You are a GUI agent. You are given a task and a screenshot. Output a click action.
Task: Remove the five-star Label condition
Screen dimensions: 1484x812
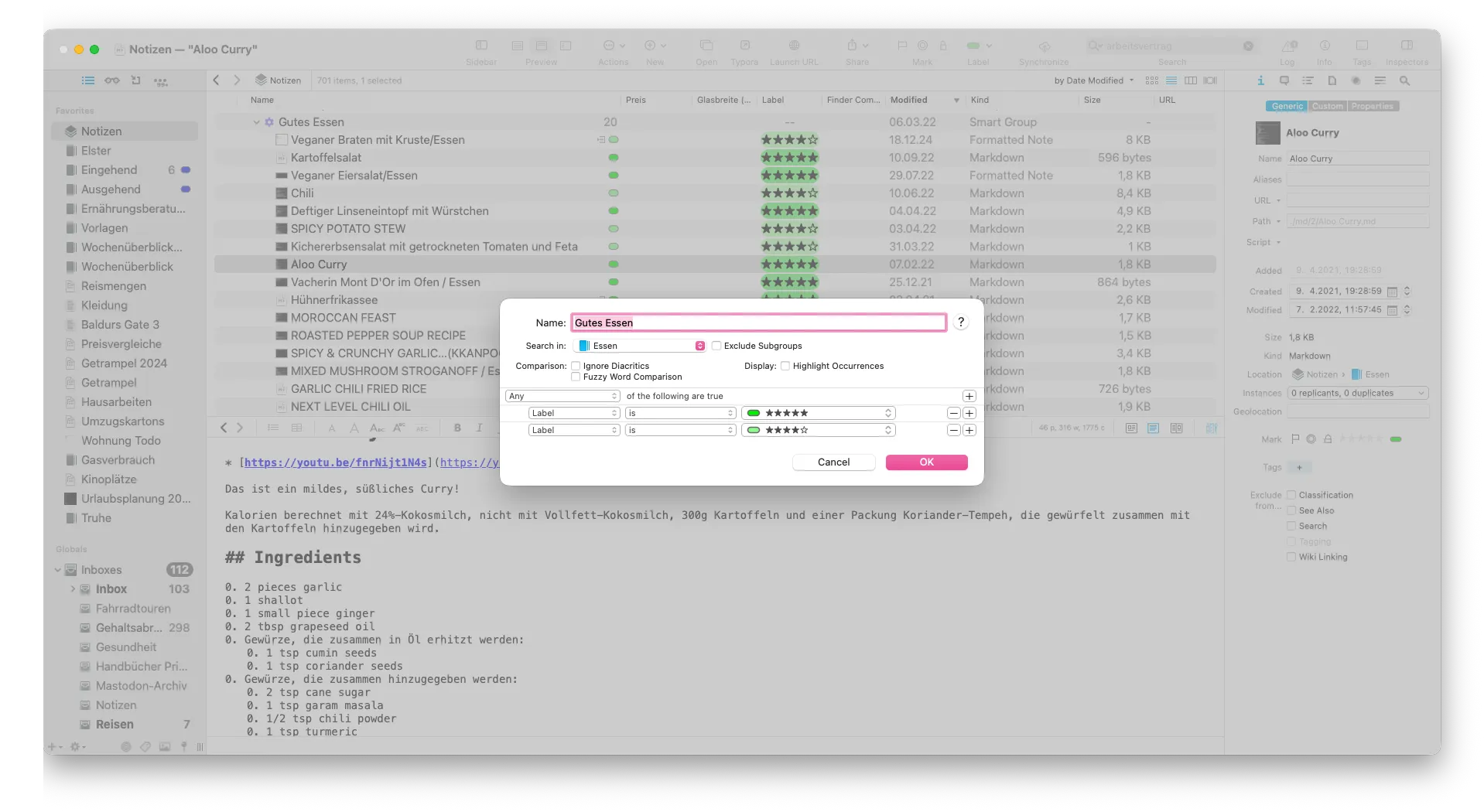954,414
